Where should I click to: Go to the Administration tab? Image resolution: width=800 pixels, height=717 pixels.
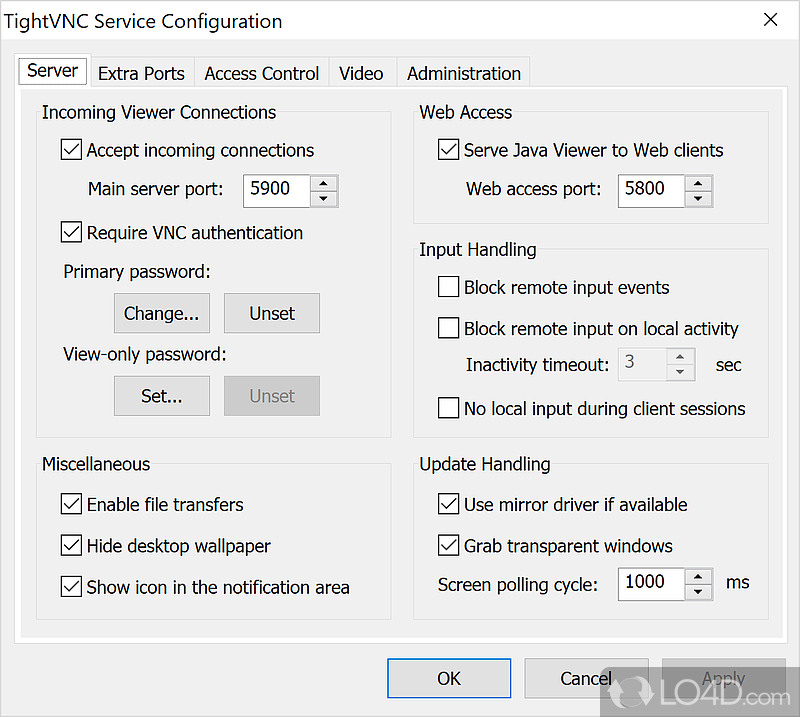tap(463, 73)
